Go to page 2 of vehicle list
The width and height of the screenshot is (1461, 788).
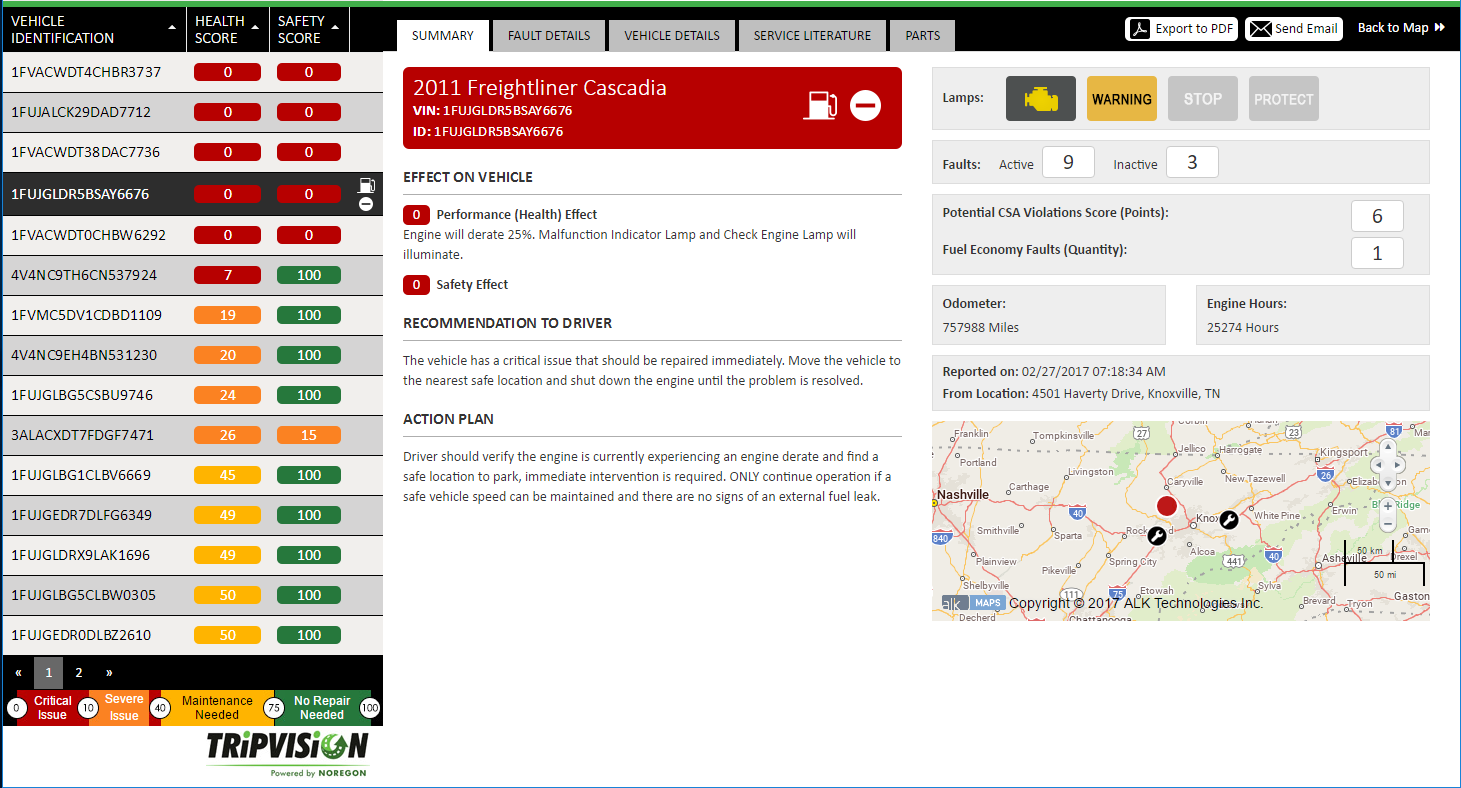point(79,673)
